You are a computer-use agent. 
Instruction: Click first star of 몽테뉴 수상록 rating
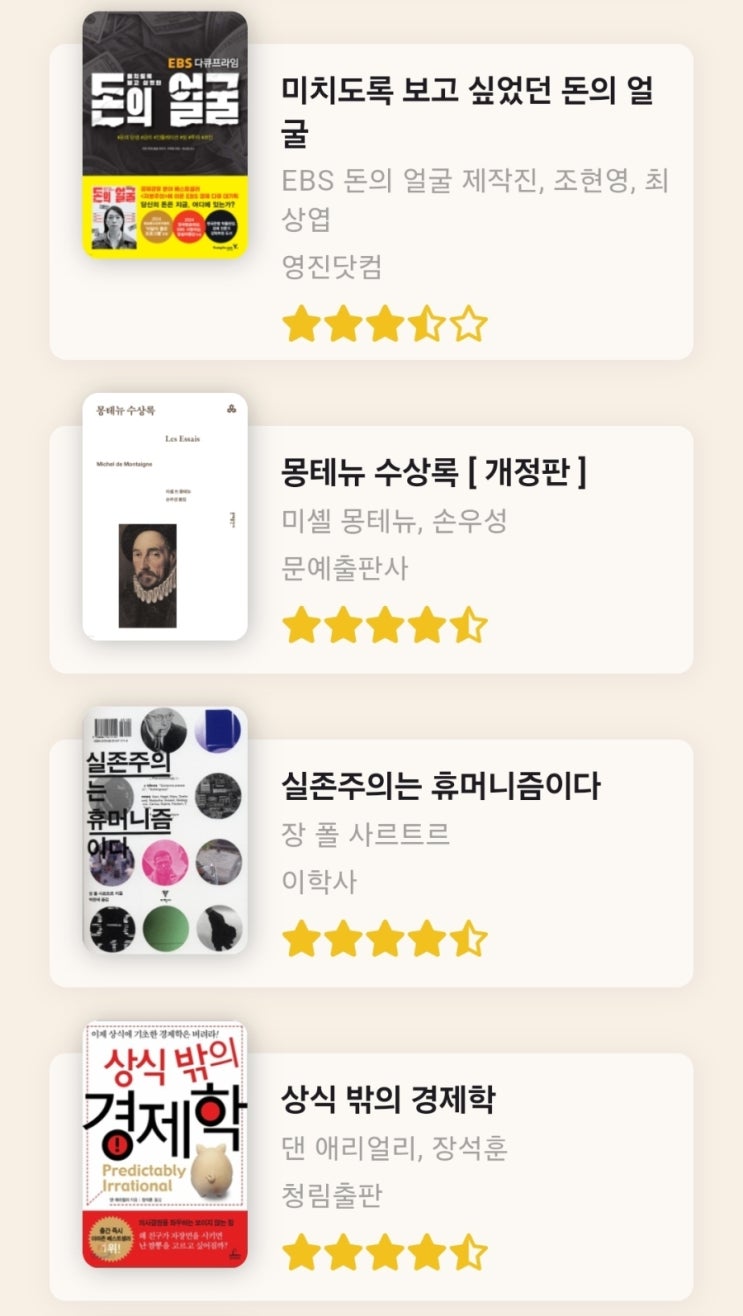tap(300, 626)
